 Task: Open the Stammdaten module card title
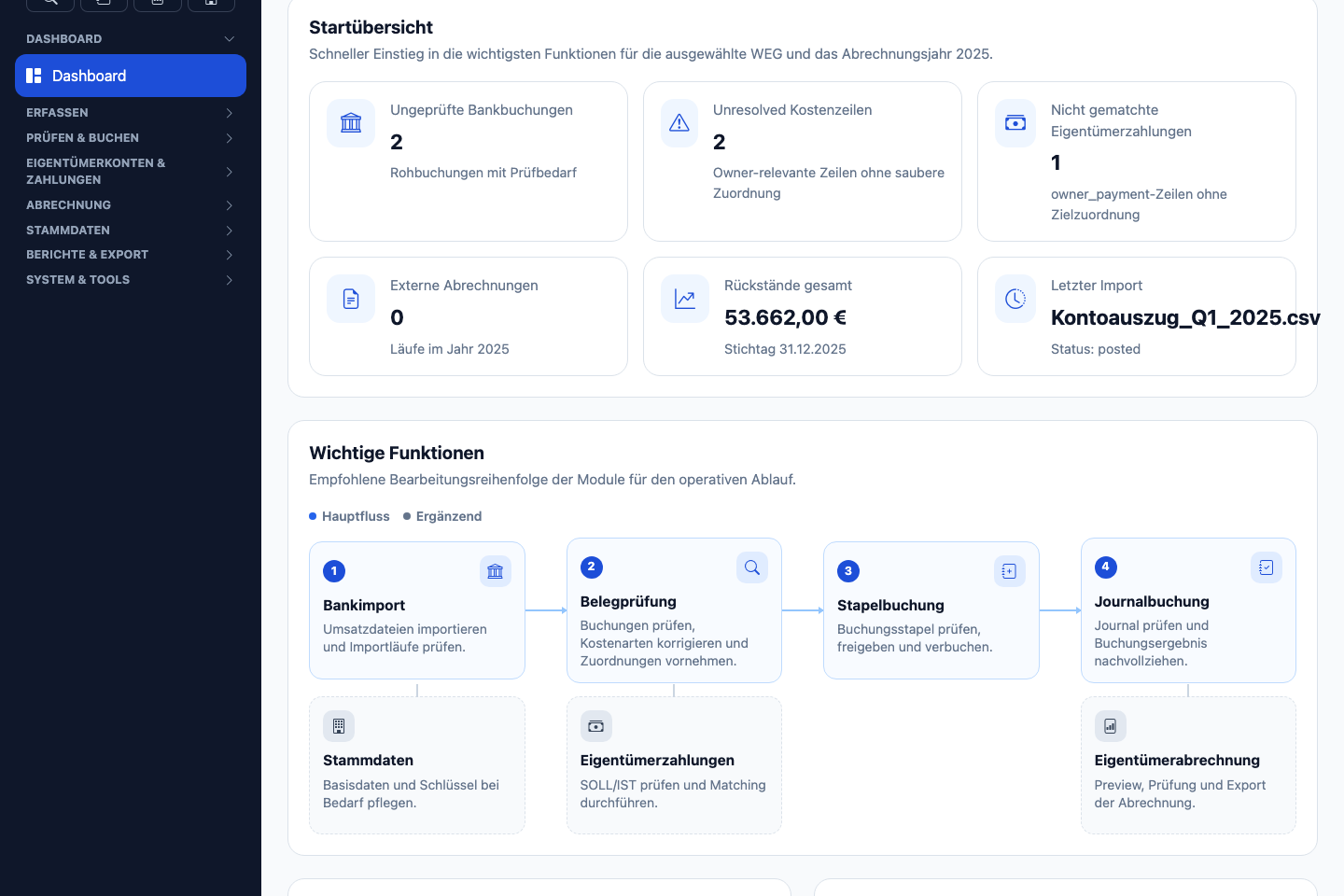pos(368,761)
